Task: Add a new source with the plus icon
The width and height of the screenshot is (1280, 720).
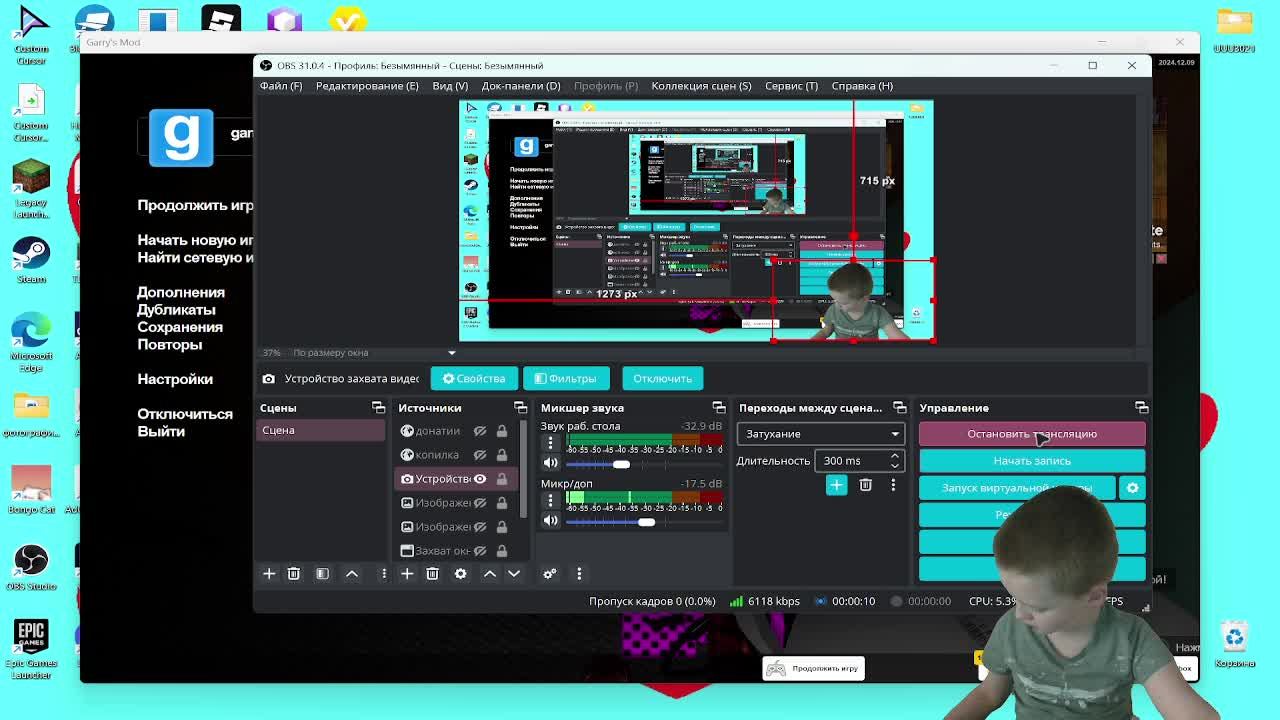Action: click(x=407, y=573)
